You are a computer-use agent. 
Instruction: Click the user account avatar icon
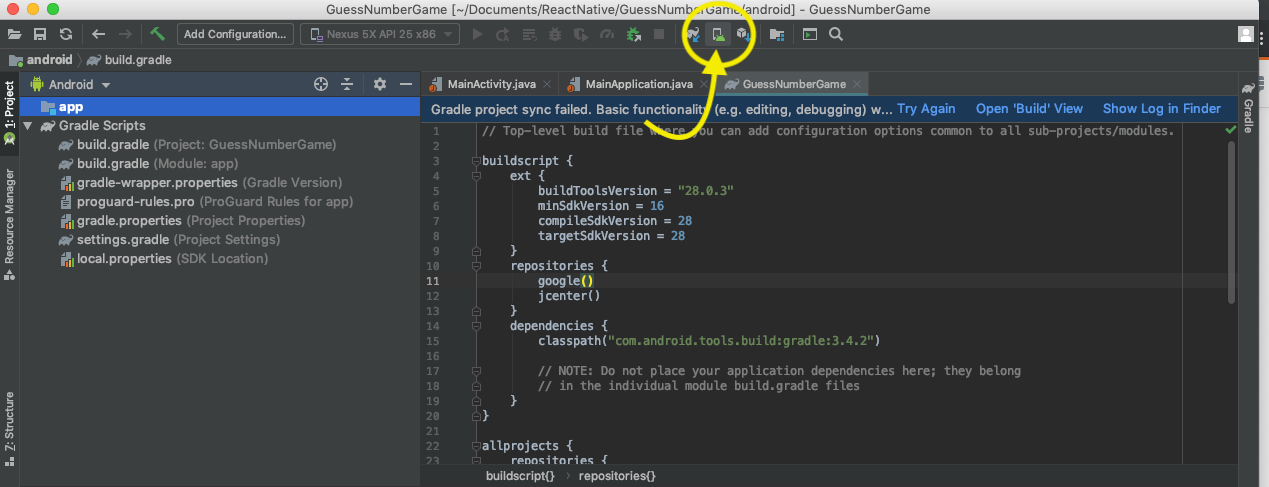point(1246,34)
